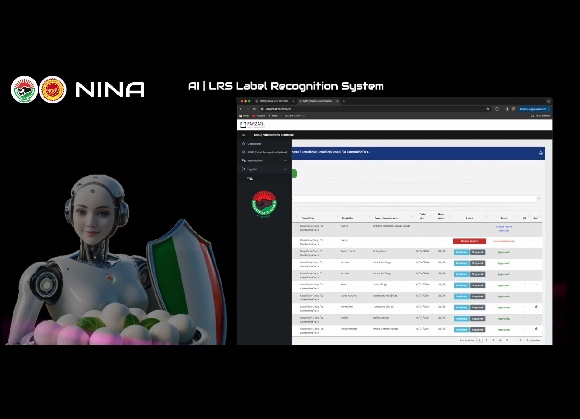This screenshot has height=419, width=580.
Task: Click the icon at the search field's right end
Action: (x=539, y=199)
